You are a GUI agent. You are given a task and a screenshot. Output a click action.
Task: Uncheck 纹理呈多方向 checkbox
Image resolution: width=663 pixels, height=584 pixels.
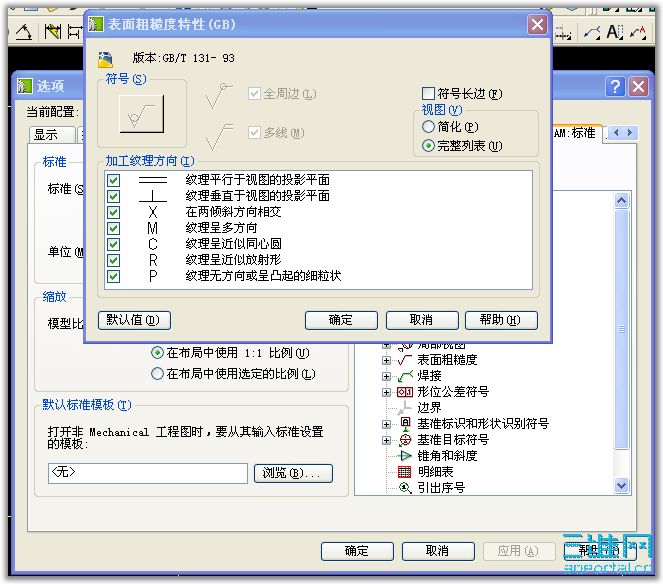pos(113,228)
